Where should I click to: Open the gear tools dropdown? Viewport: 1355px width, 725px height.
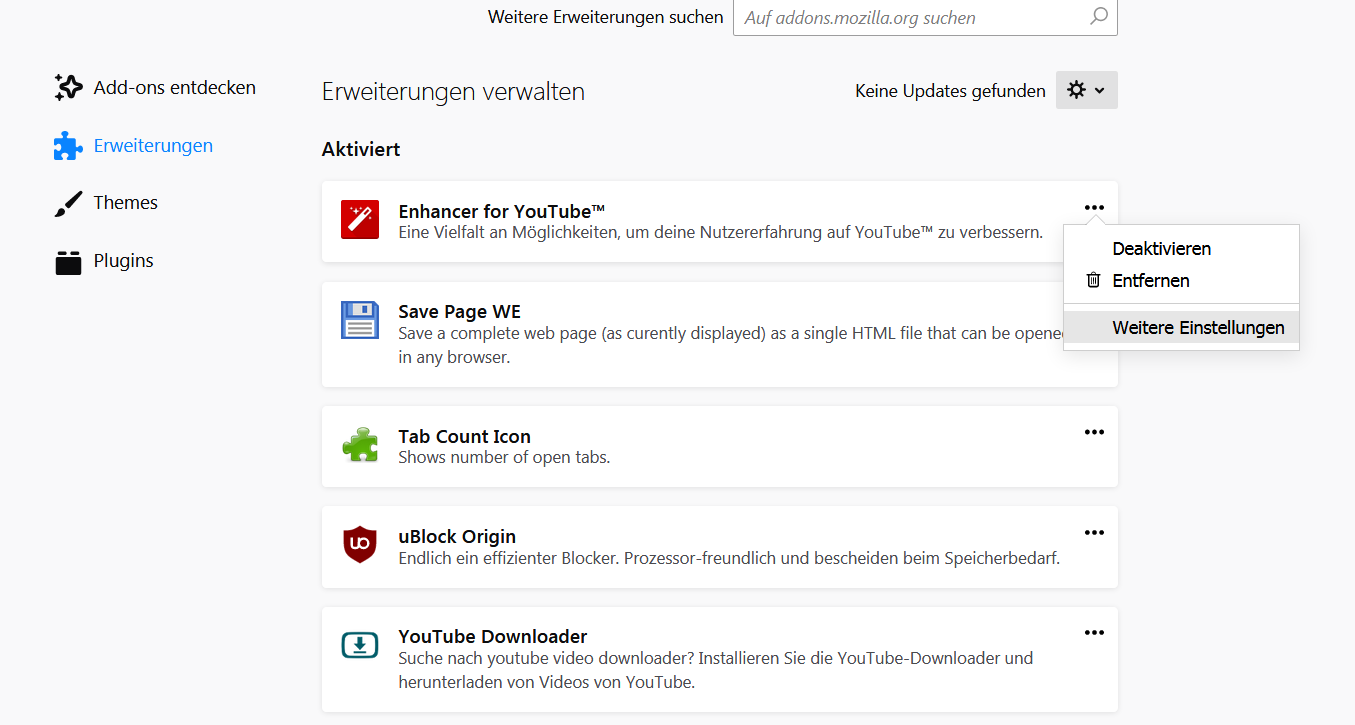coord(1086,90)
